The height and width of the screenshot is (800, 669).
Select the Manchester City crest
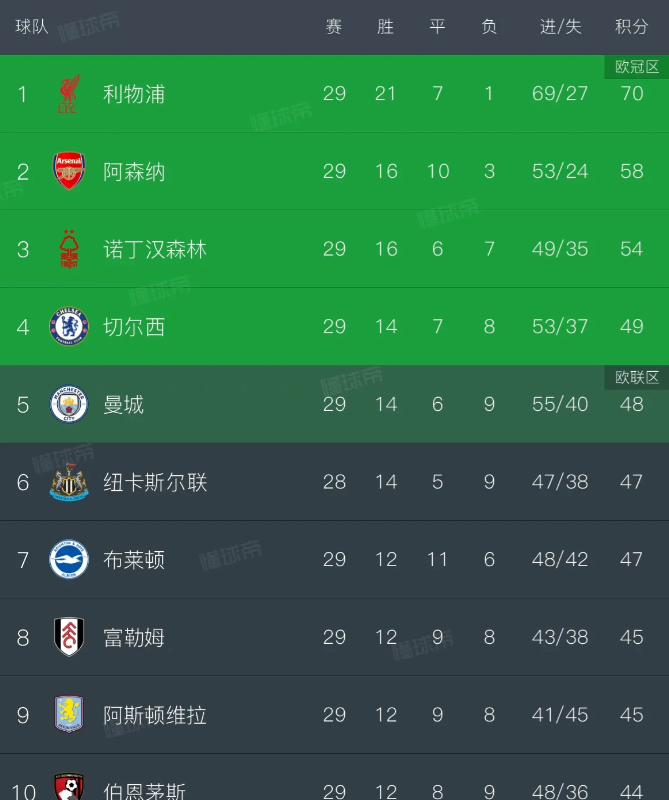(x=69, y=404)
